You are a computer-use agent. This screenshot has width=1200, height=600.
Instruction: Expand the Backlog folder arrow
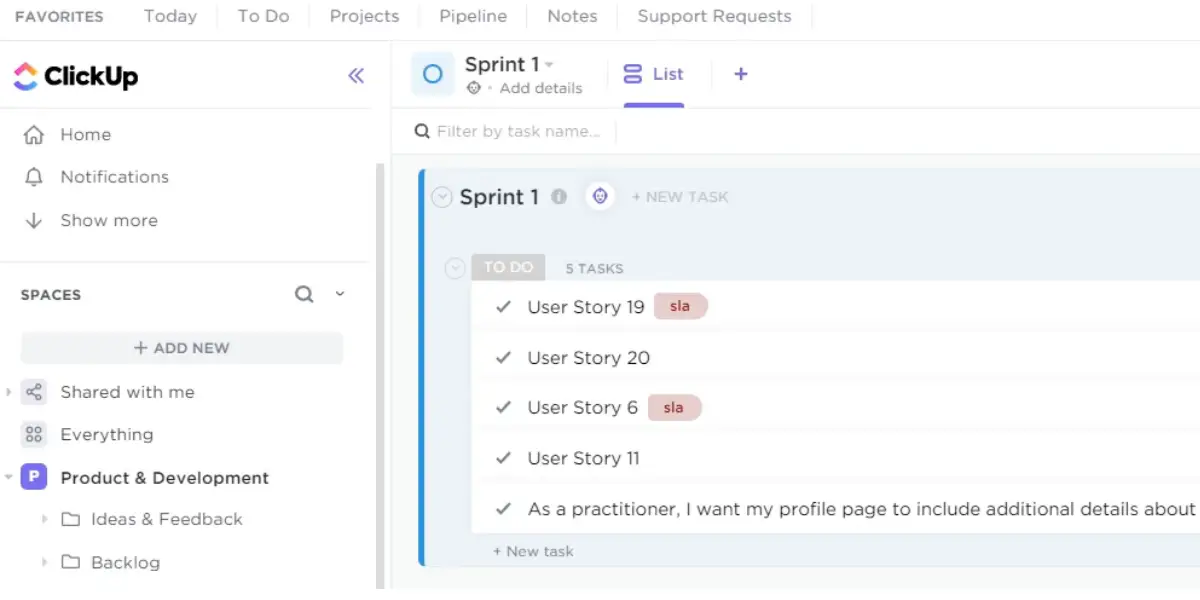point(44,562)
